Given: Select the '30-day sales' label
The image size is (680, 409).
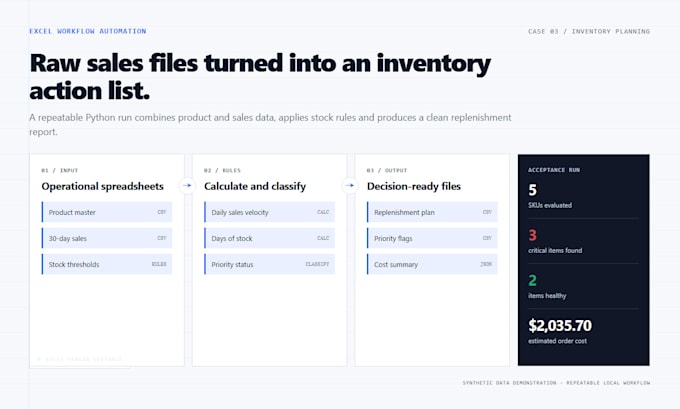Looking at the screenshot, I should click(x=68, y=239).
